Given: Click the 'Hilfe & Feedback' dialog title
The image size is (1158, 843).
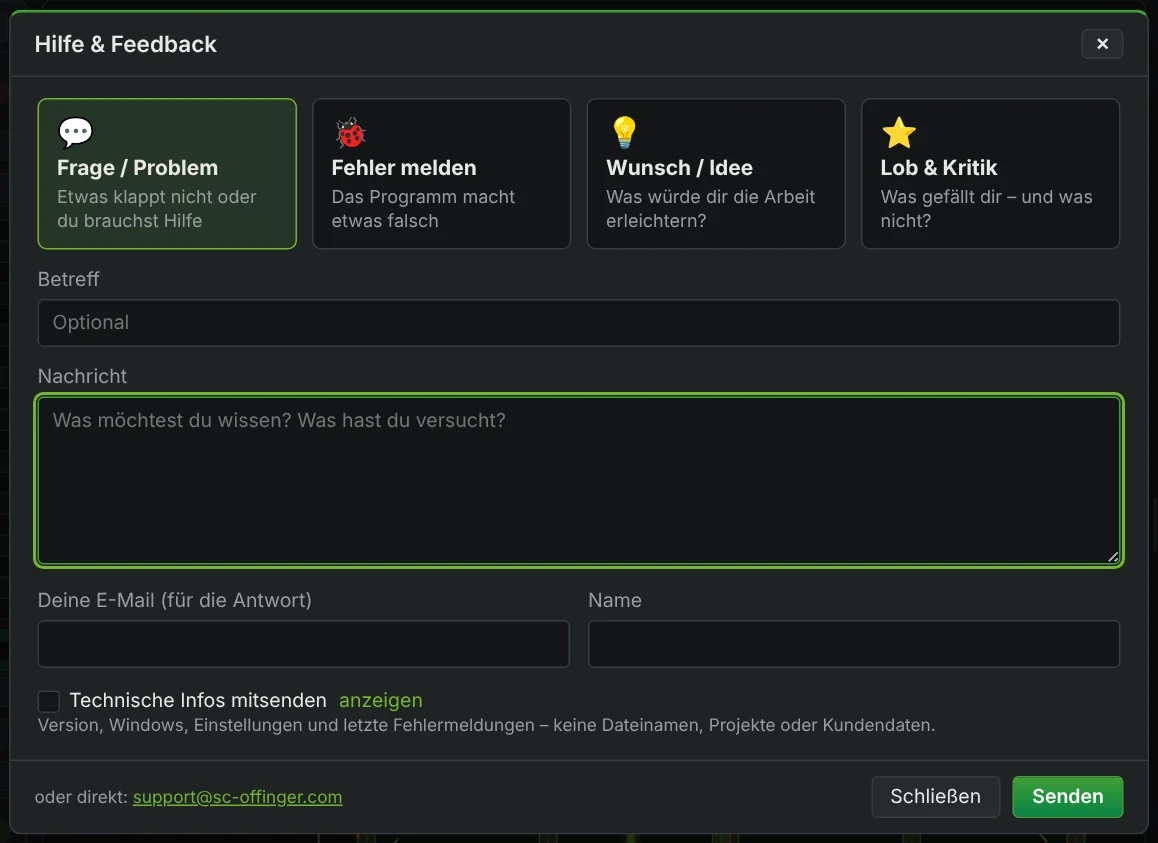Looking at the screenshot, I should click(x=126, y=44).
